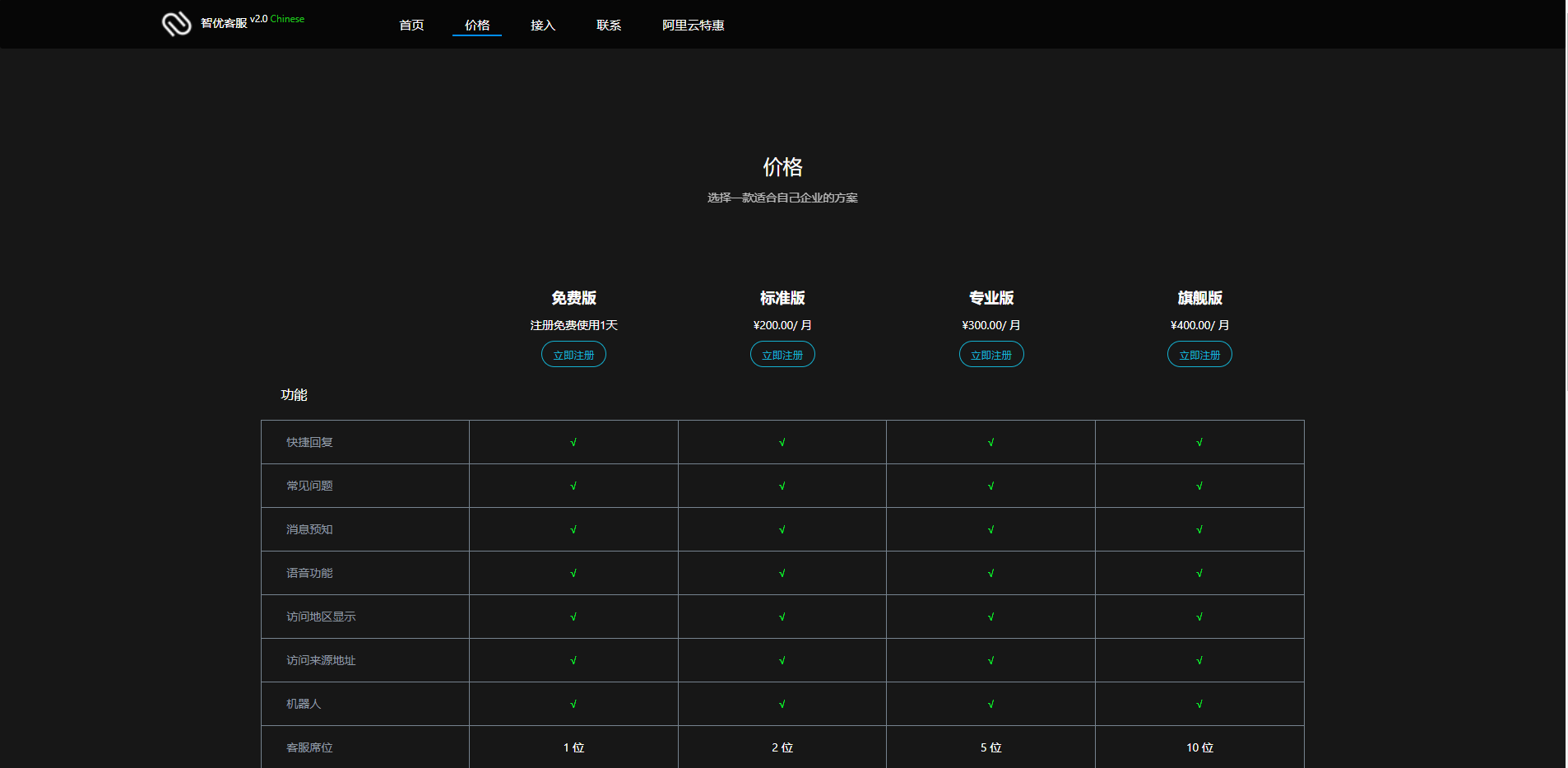Open the 阿里云特惠 link
1568x768 pixels.
(x=693, y=26)
